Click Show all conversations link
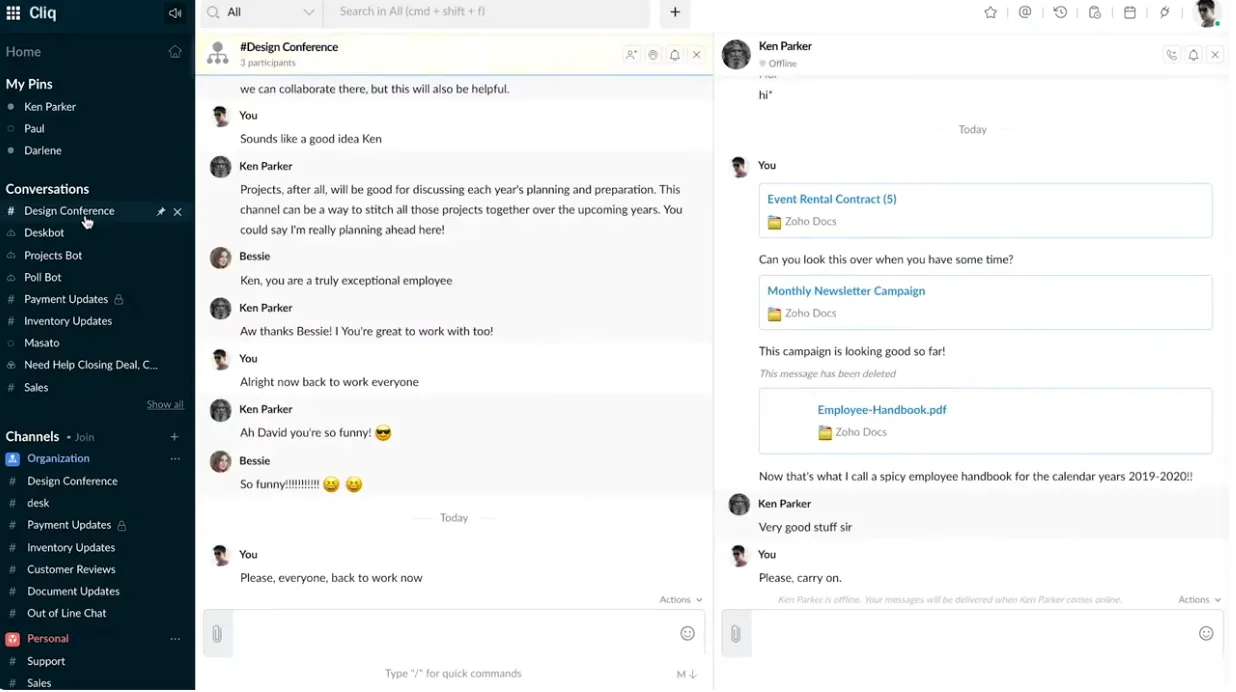Screen dimensions: 1236x692 click(x=165, y=405)
